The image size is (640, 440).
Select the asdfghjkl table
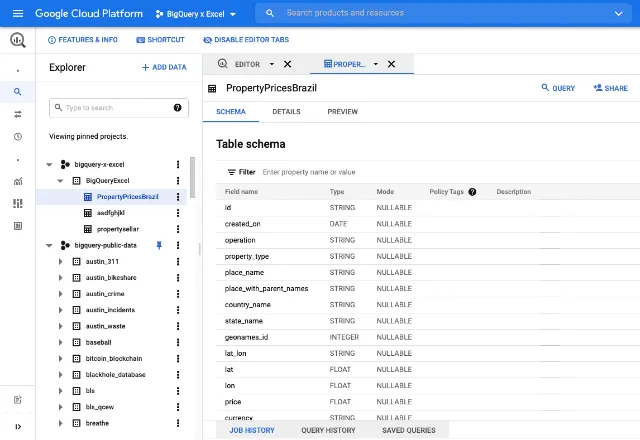(111, 213)
